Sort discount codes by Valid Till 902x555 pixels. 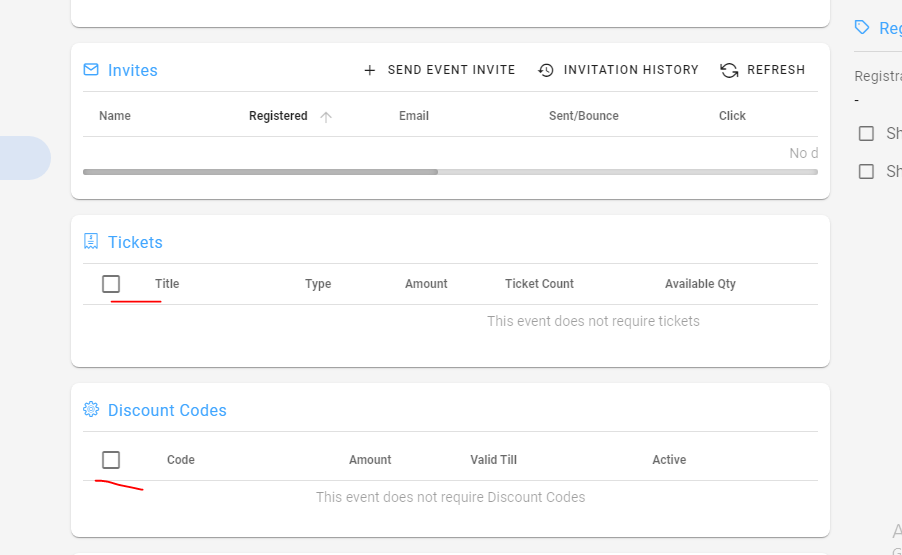pyautogui.click(x=493, y=460)
